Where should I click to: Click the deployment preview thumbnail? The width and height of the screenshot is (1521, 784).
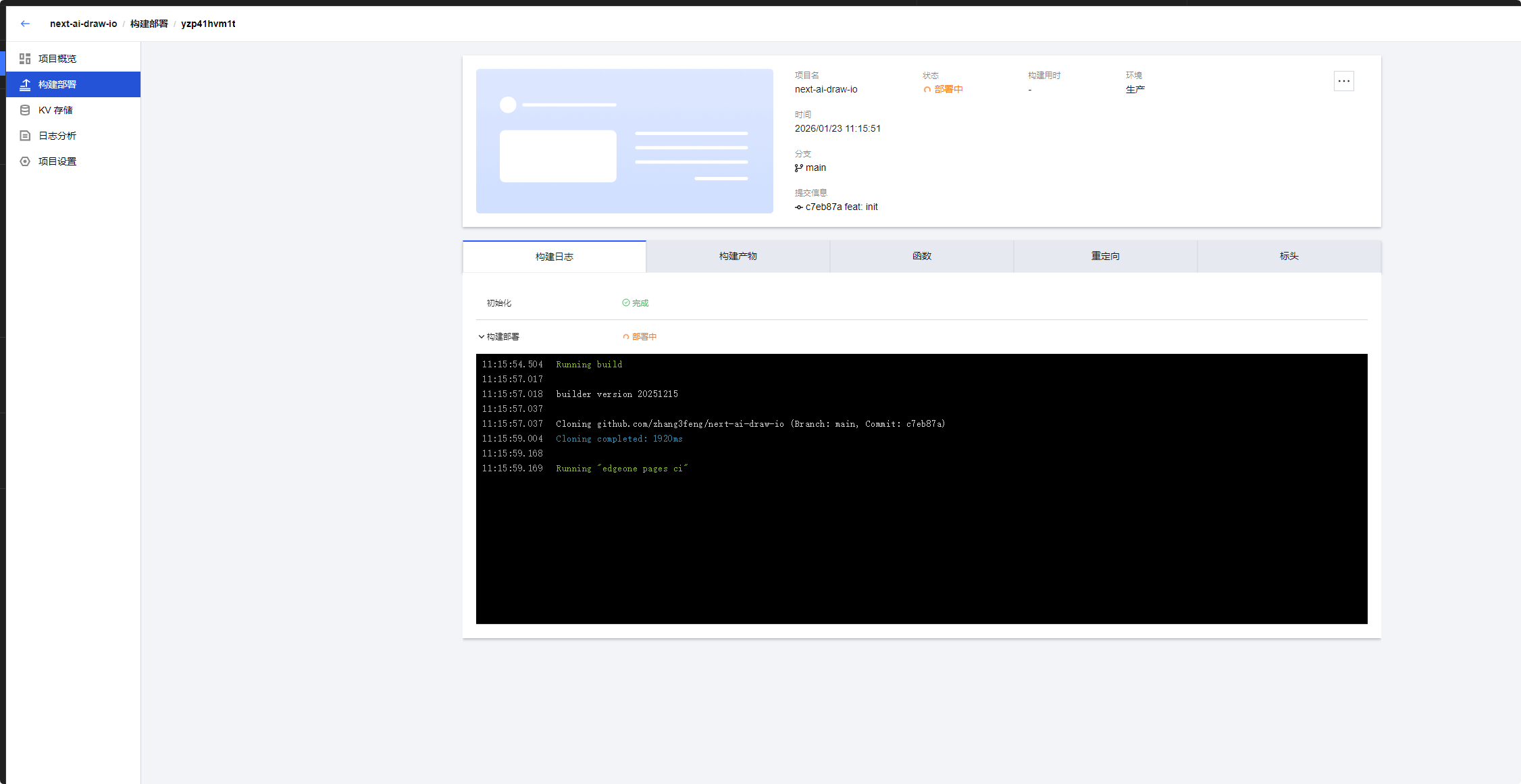(x=624, y=141)
